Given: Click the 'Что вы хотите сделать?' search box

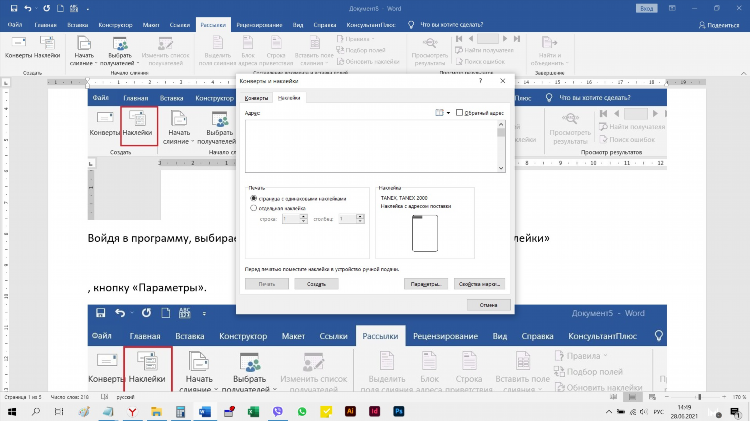Looking at the screenshot, I should (451, 24).
